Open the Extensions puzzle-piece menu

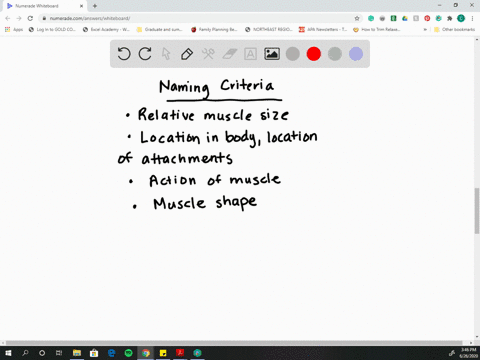pos(450,18)
